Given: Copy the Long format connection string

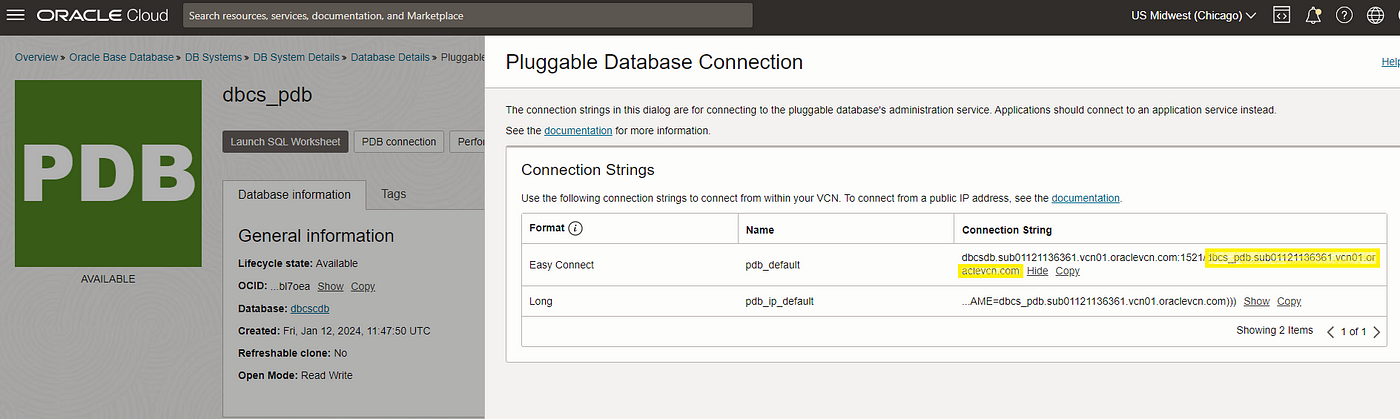Looking at the screenshot, I should tap(1289, 301).
